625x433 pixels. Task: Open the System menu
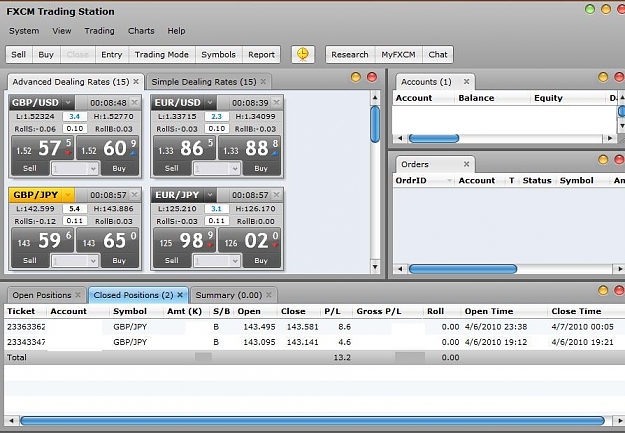point(24,31)
